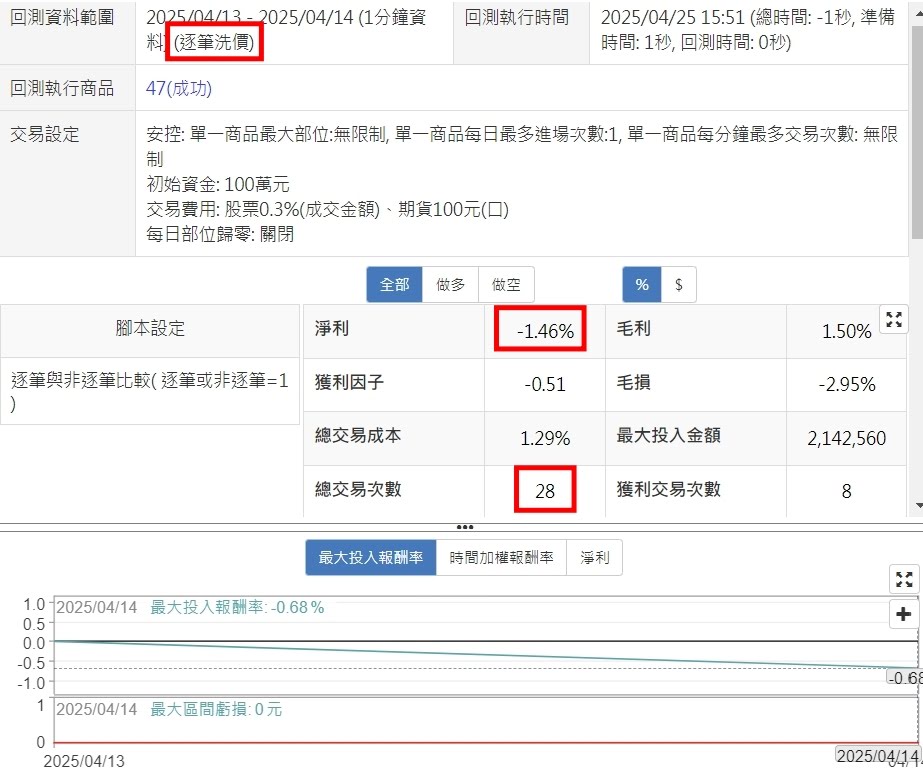Switch to the 時間加權報酬率 chart tab
Screen dimensions: 923x773
coord(501,558)
